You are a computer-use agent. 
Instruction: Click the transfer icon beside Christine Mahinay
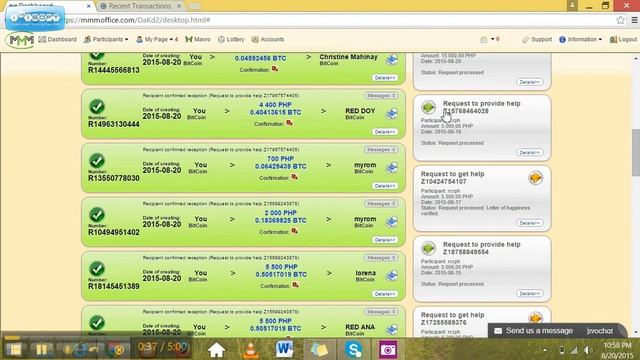[392, 60]
